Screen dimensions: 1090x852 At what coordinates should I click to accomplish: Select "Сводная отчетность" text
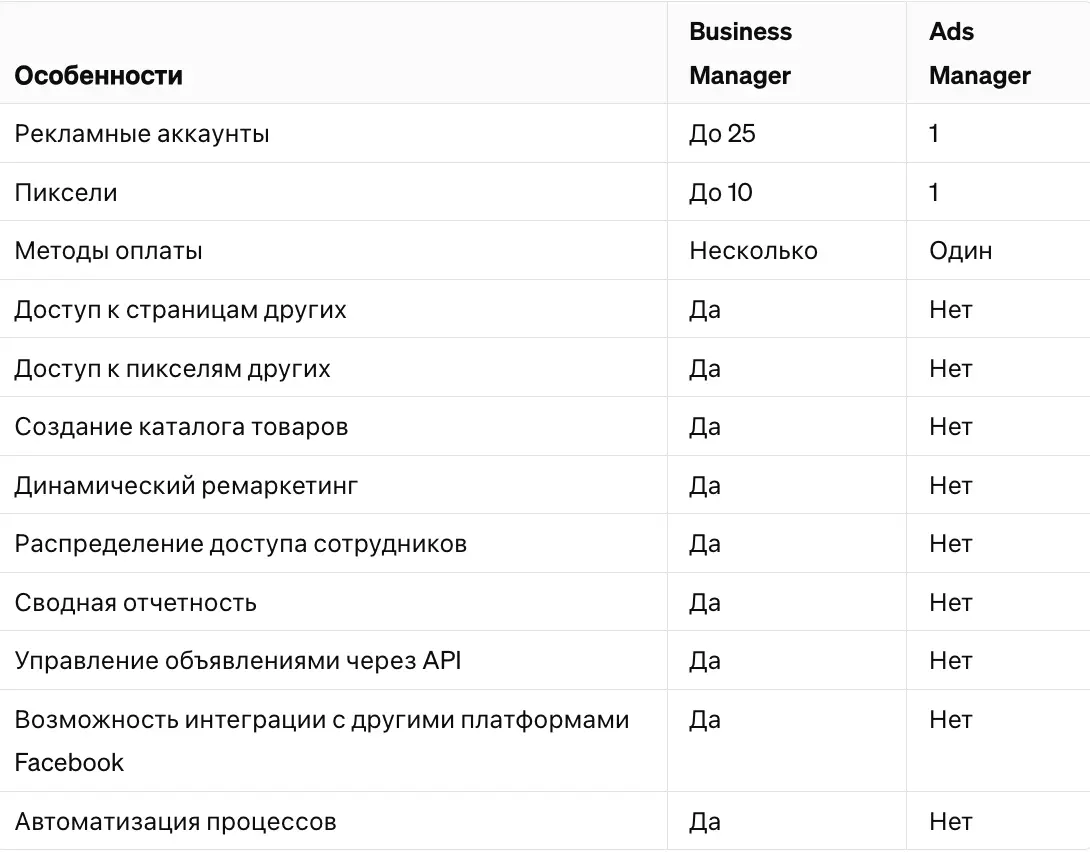coord(136,603)
